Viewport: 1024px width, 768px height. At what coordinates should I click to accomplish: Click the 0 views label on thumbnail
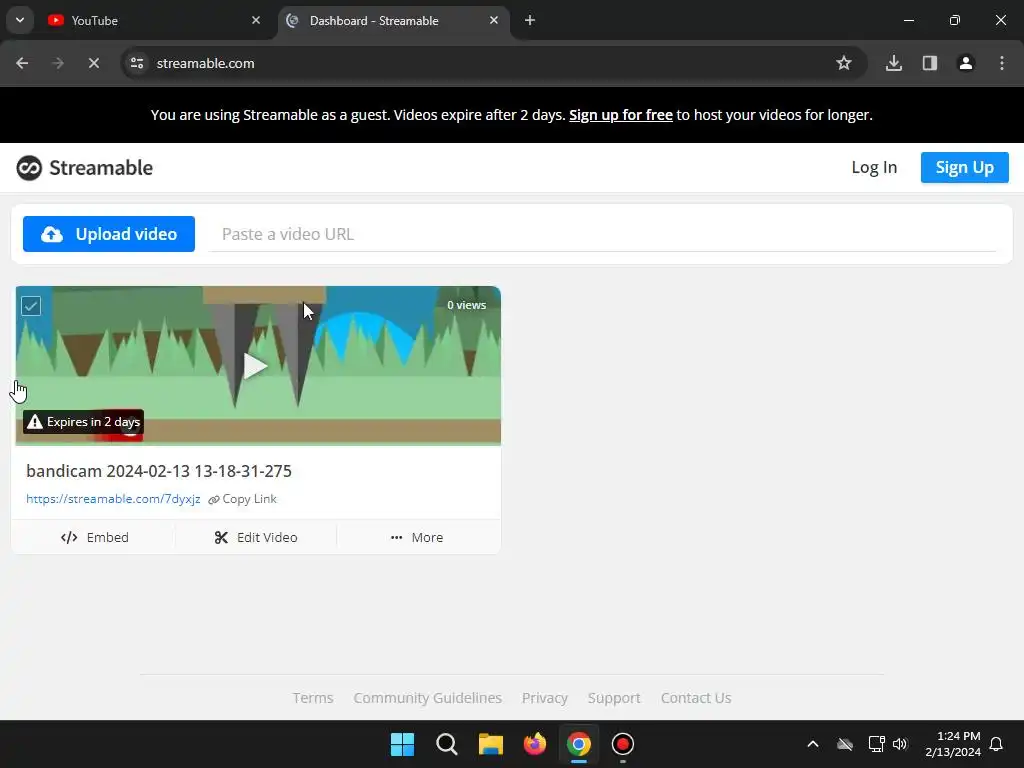(466, 305)
